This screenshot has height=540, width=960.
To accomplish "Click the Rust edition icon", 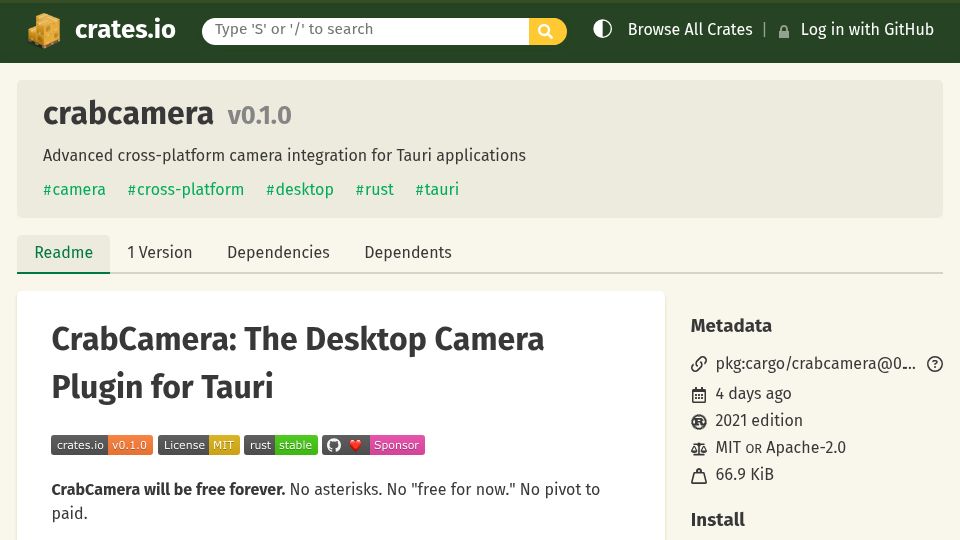I will (x=699, y=422).
